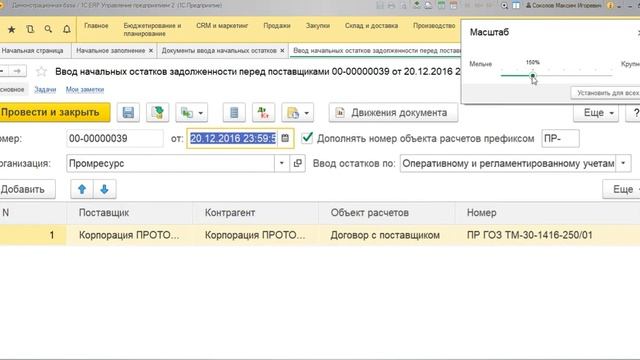
Task: Open the Главное section
Action: pyautogui.click(x=96, y=26)
